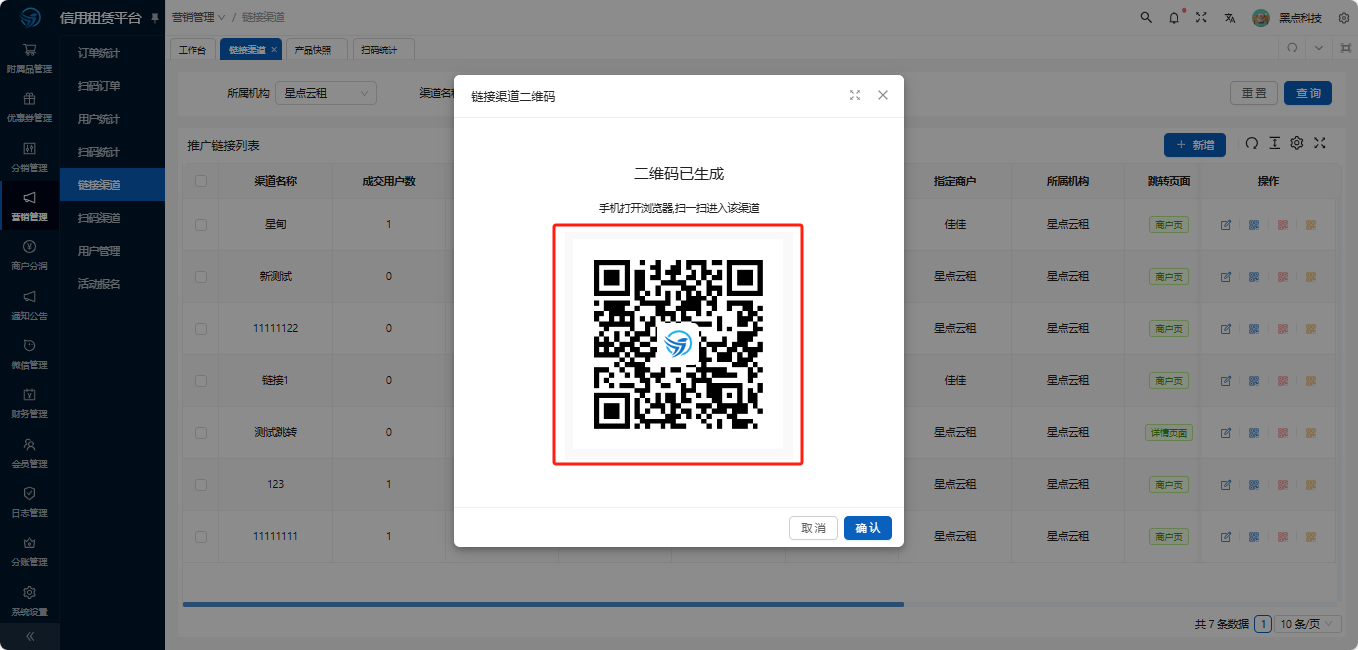Tick the checkbox for 链接1 row
This screenshot has width=1358, height=650.
coord(201,381)
